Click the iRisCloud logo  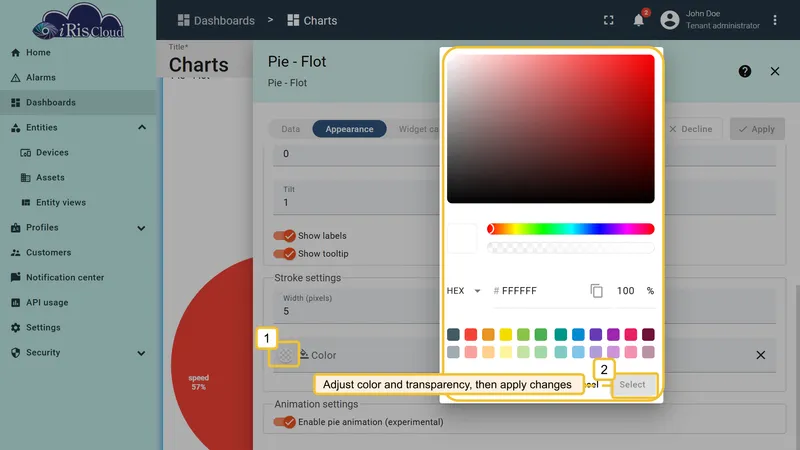point(78,21)
